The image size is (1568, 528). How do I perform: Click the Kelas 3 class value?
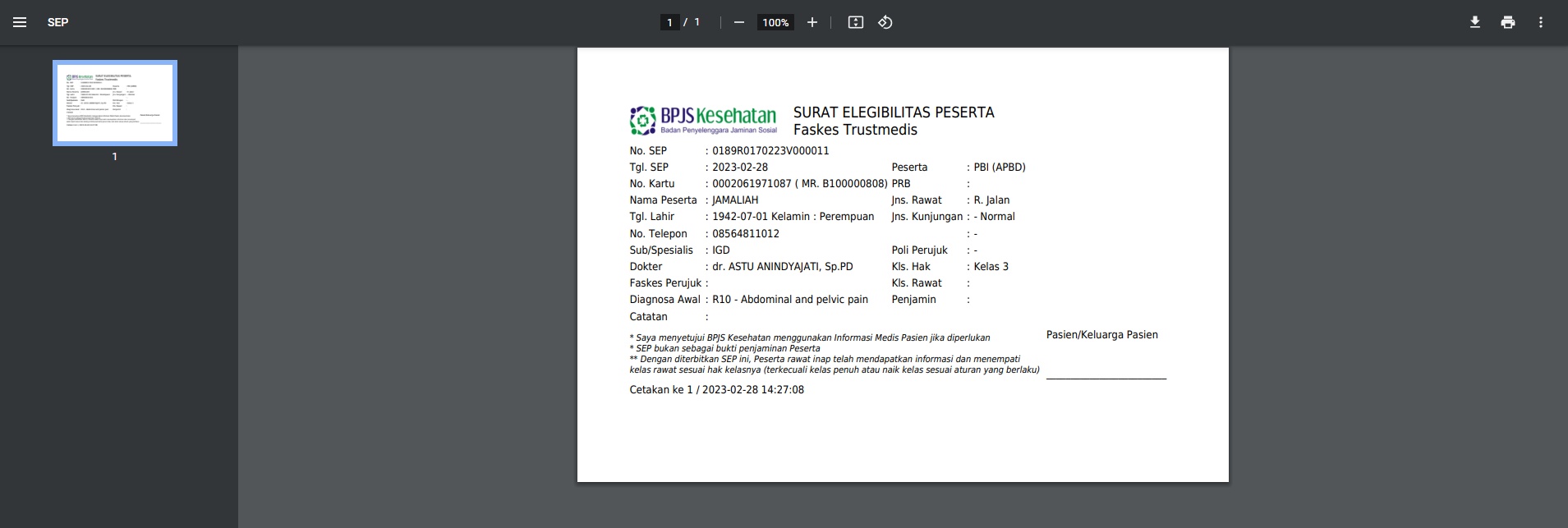(x=991, y=267)
